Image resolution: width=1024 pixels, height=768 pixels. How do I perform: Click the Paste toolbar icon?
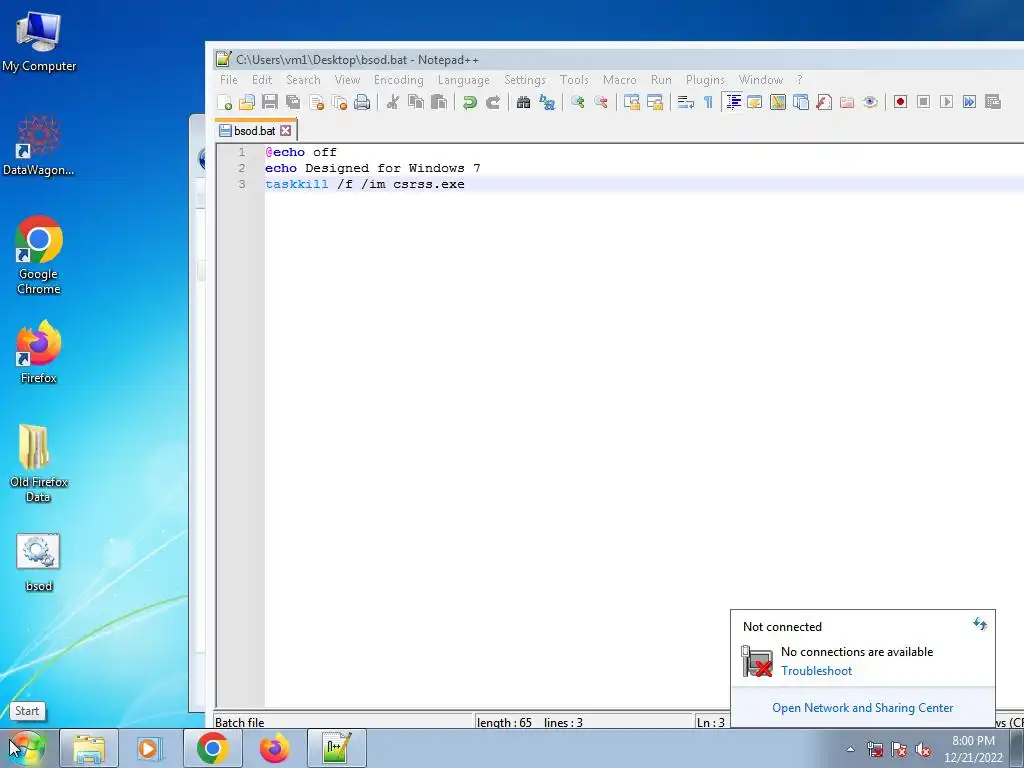click(x=440, y=102)
